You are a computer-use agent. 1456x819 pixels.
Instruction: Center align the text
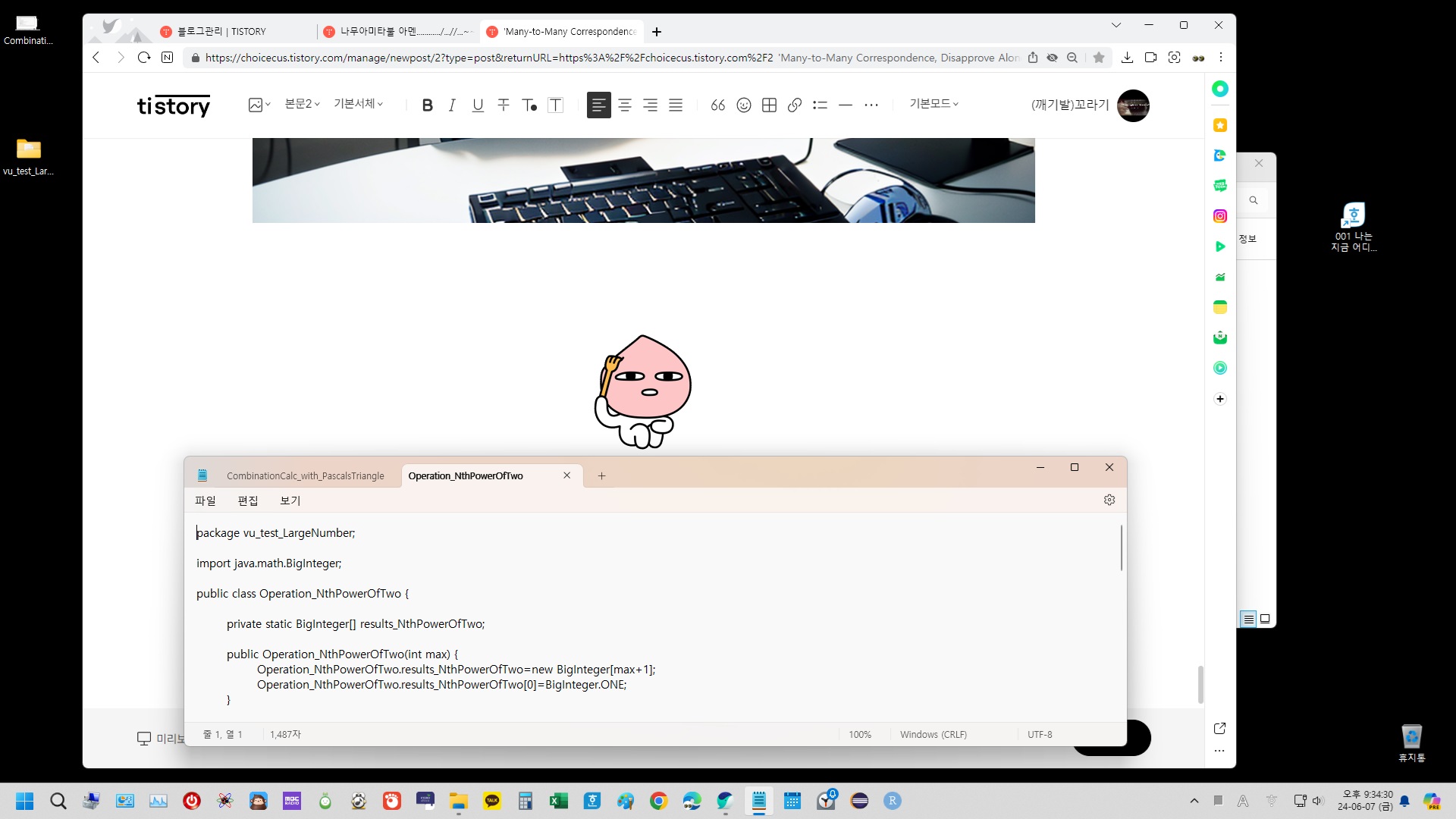point(625,105)
